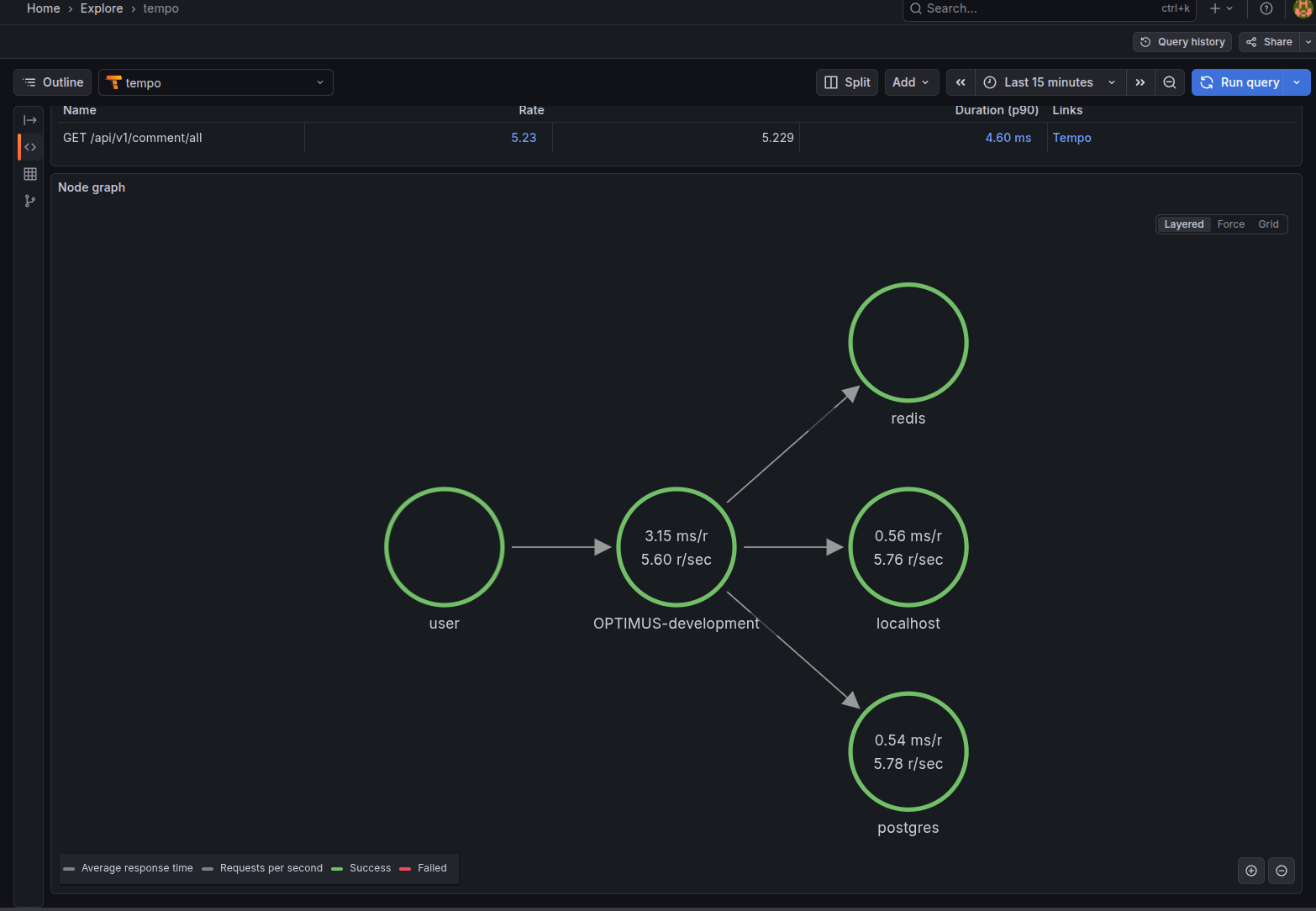Click the code brackets sidebar icon
1316x911 pixels.
[30, 147]
